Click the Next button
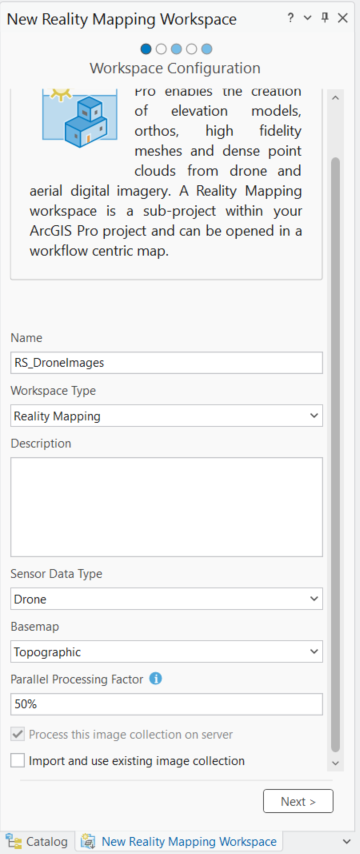This screenshot has width=360, height=854. tap(298, 801)
